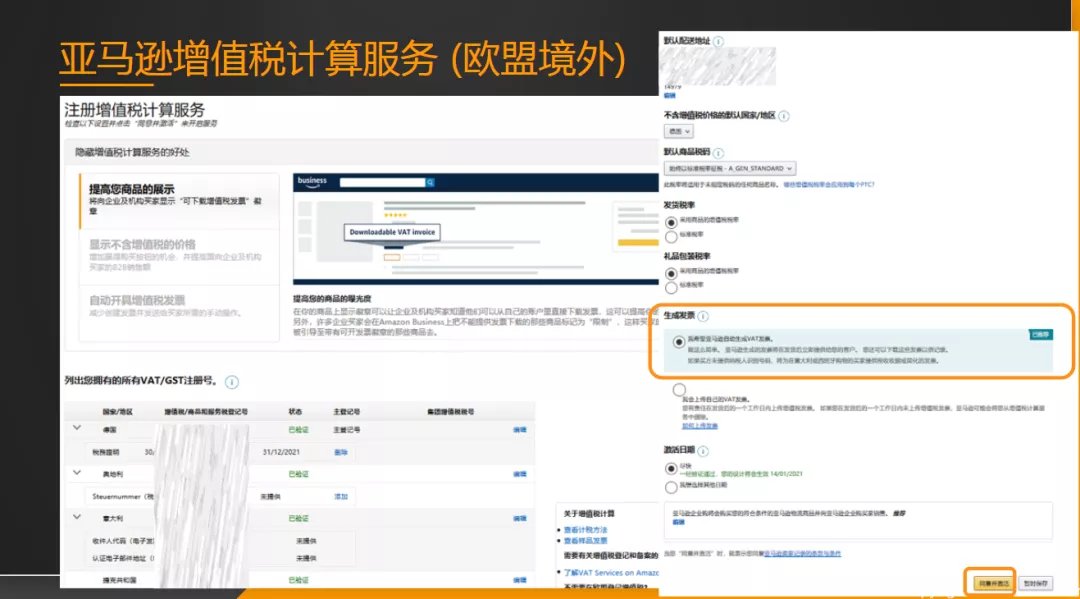Click the 已推荐 teal tag

click(x=1040, y=335)
